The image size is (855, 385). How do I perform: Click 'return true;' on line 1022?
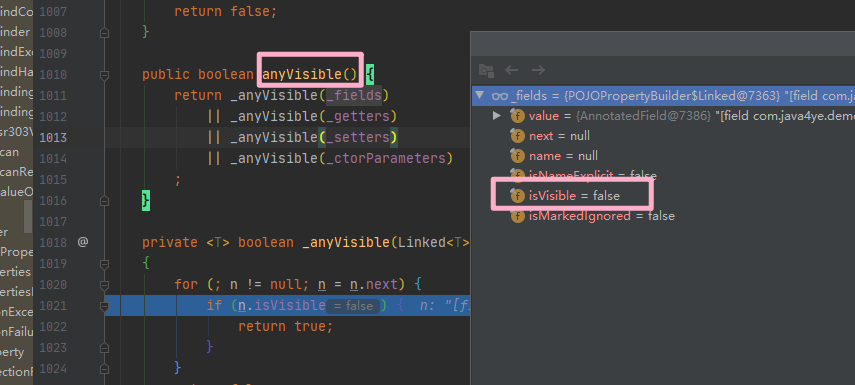[x=285, y=327]
